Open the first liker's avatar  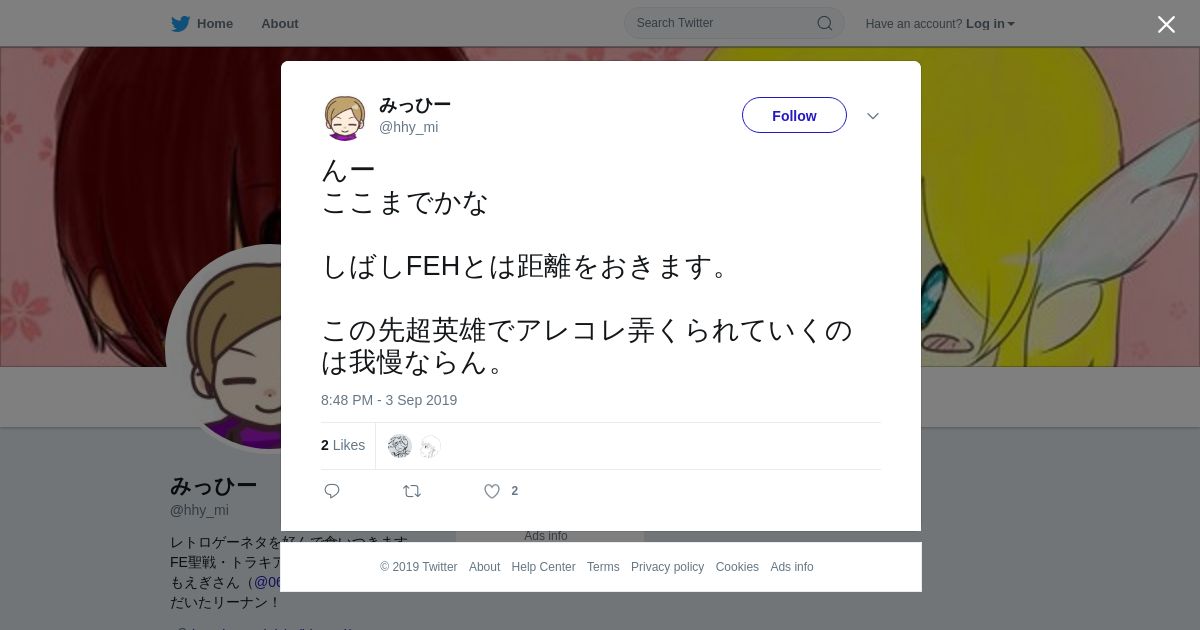pyautogui.click(x=400, y=446)
